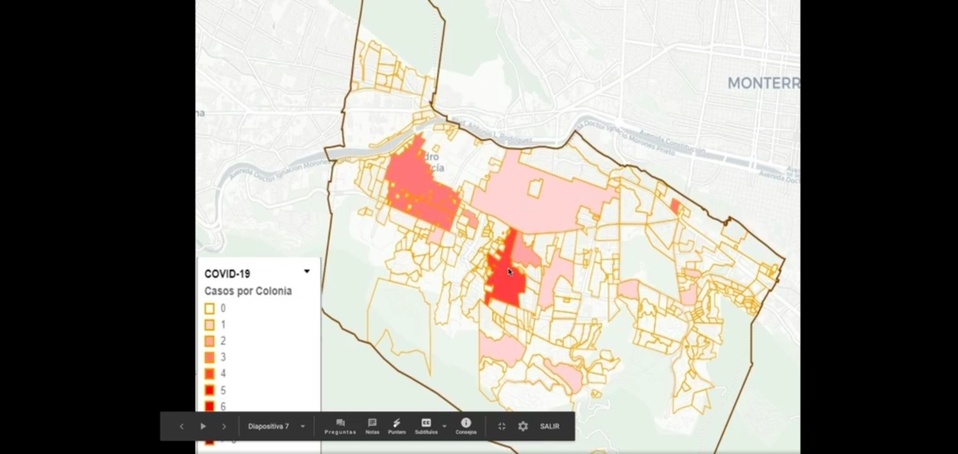Screen dimensions: 958x454
Task: Click legend swatch for 5 cases
Action: click(210, 390)
